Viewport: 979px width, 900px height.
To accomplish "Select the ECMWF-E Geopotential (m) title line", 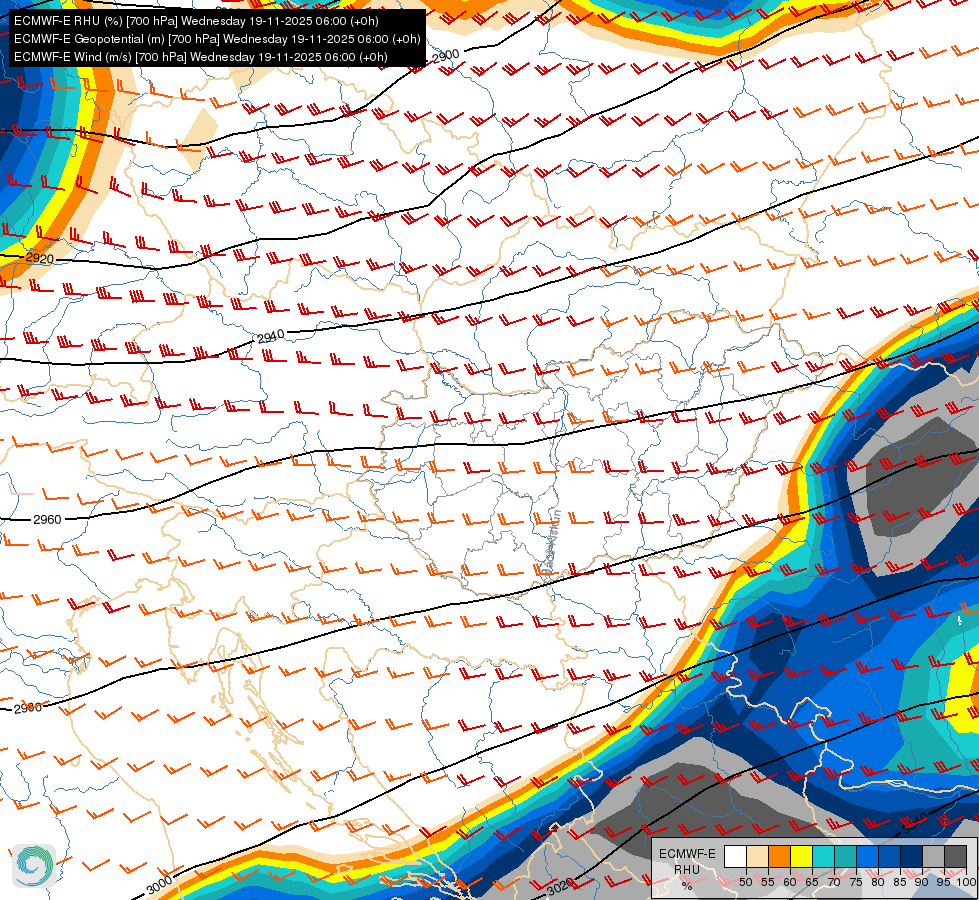I will coord(217,39).
